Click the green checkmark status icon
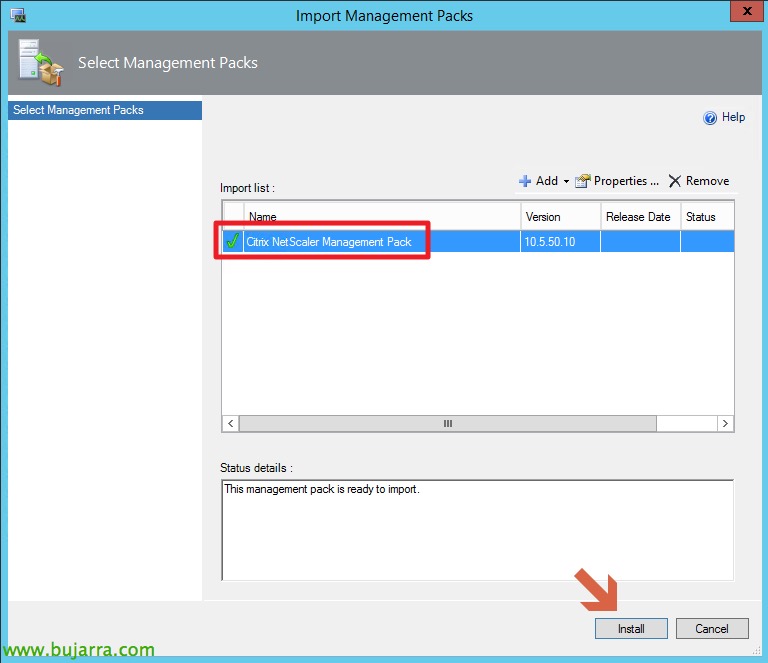This screenshot has width=768, height=663. [x=233, y=241]
